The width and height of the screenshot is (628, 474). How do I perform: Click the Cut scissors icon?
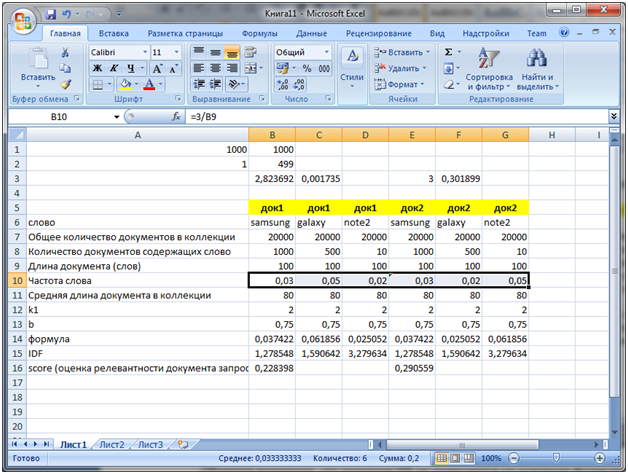pyautogui.click(x=65, y=52)
